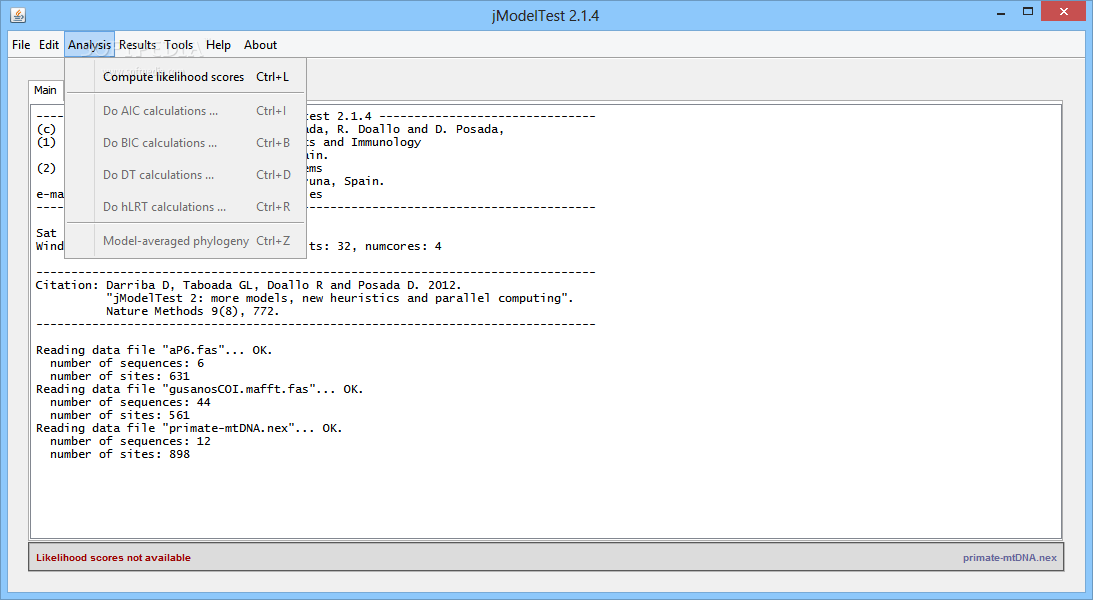
Task: Click the 'number of sequences: 6' line
Action: point(127,363)
